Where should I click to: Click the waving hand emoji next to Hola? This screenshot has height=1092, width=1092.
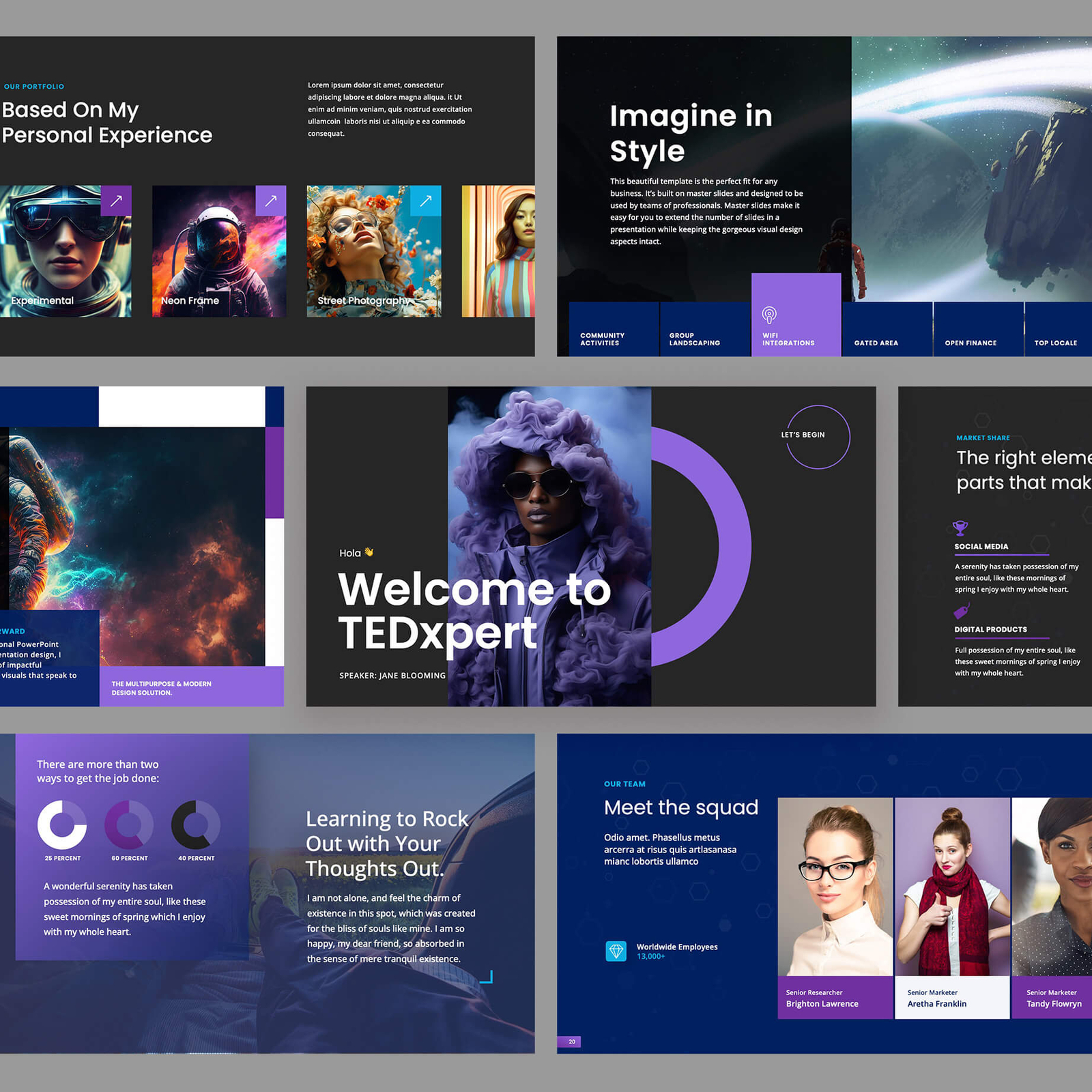point(369,552)
